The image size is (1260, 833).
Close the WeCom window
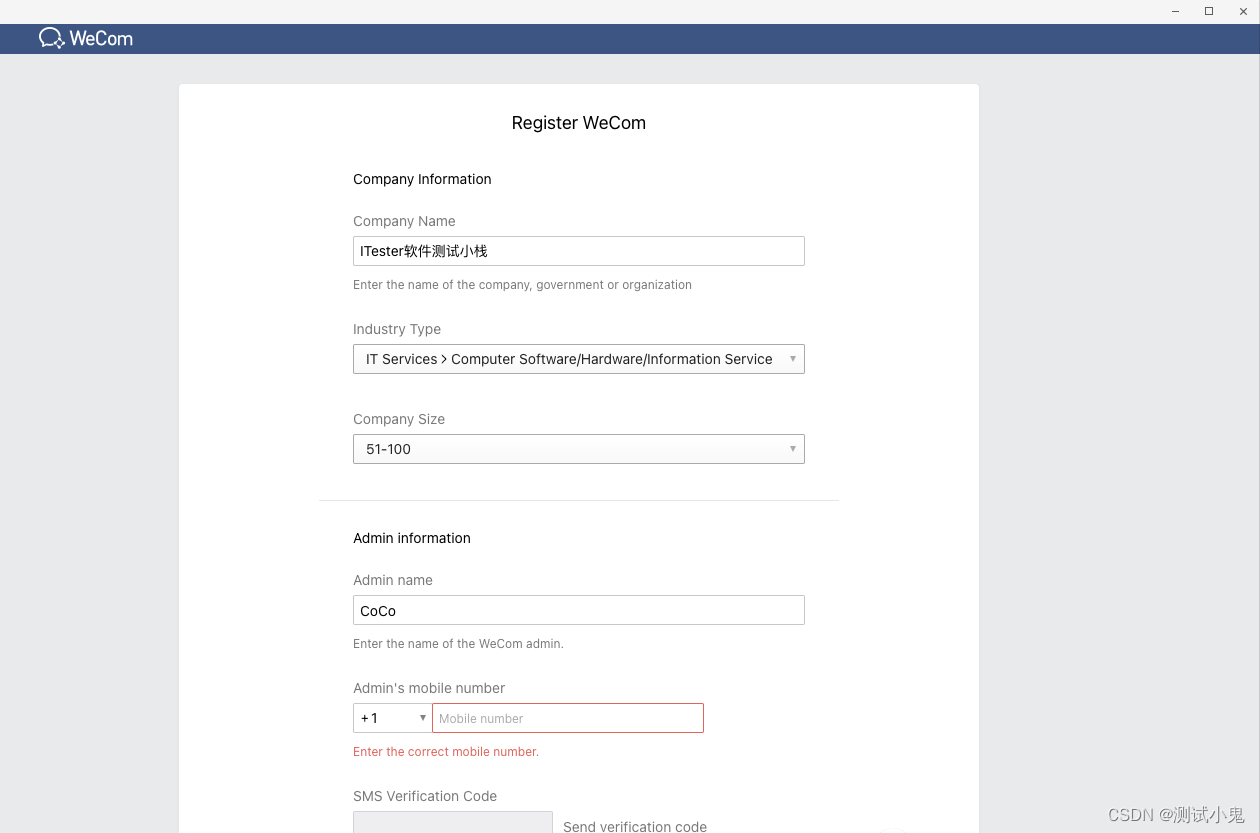coord(1243,11)
